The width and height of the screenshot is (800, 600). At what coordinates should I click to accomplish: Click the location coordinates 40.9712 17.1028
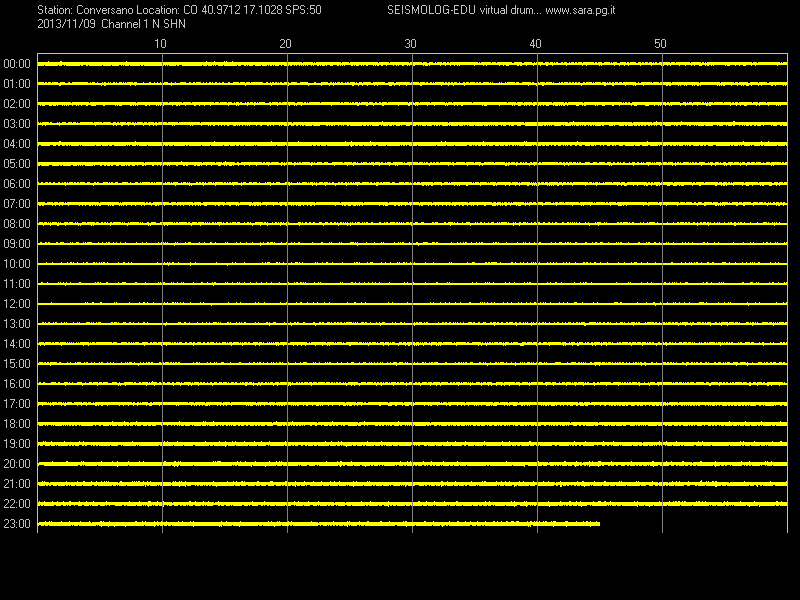click(x=242, y=10)
